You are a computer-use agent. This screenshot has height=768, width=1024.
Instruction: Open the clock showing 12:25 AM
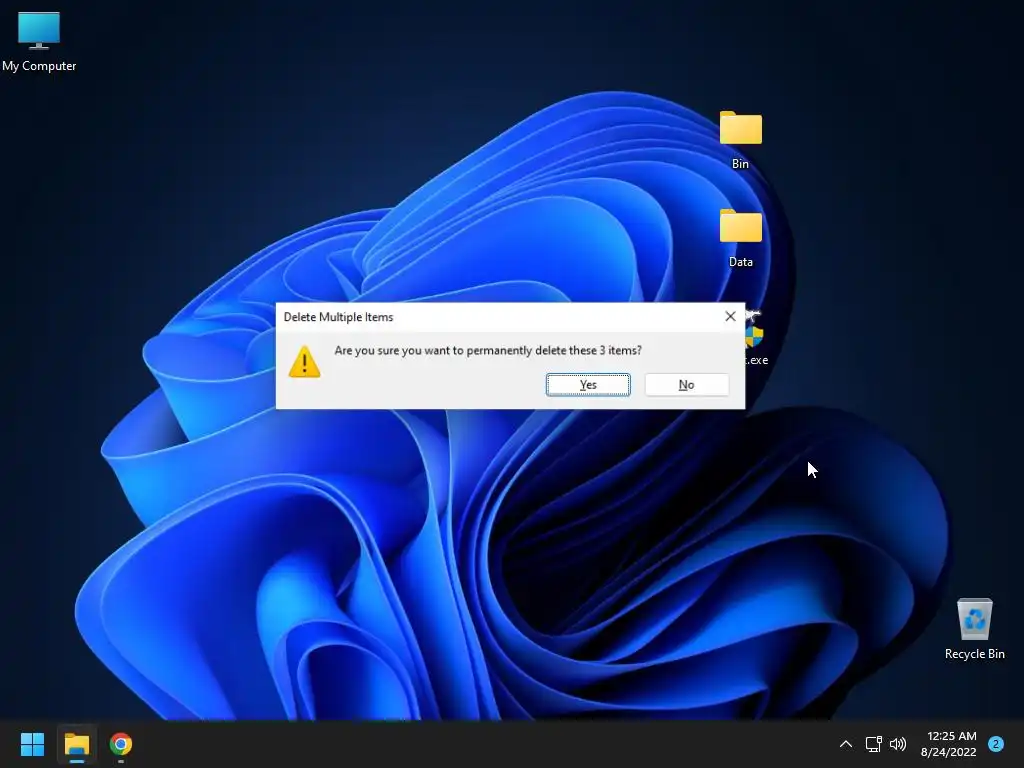click(x=948, y=744)
